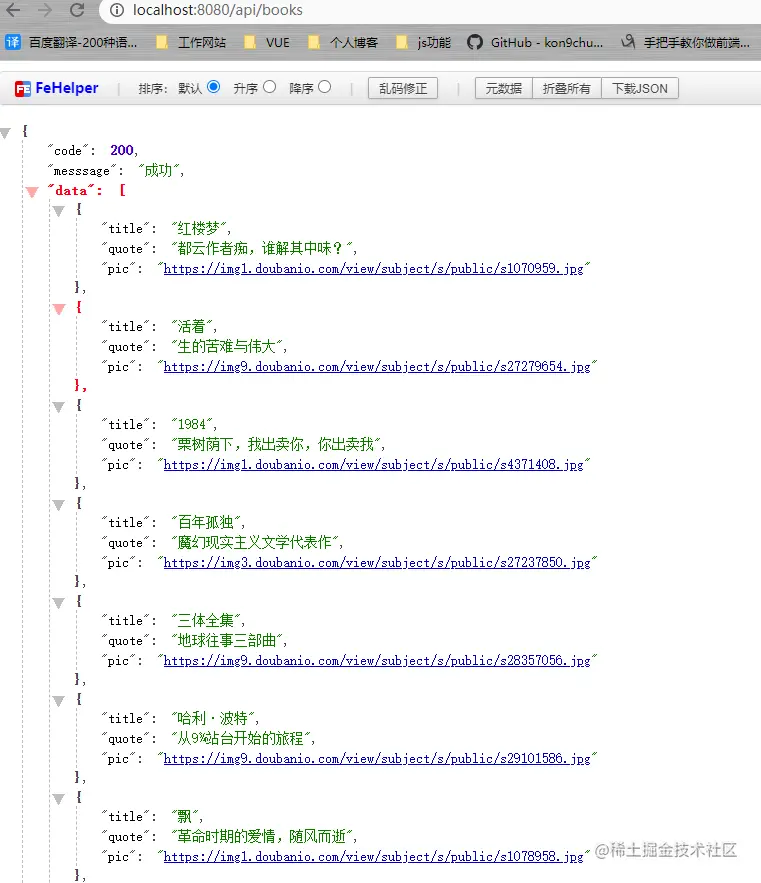Screen dimensions: 761x883
Task: Click the title value "红楼梦"
Action: click(199, 228)
